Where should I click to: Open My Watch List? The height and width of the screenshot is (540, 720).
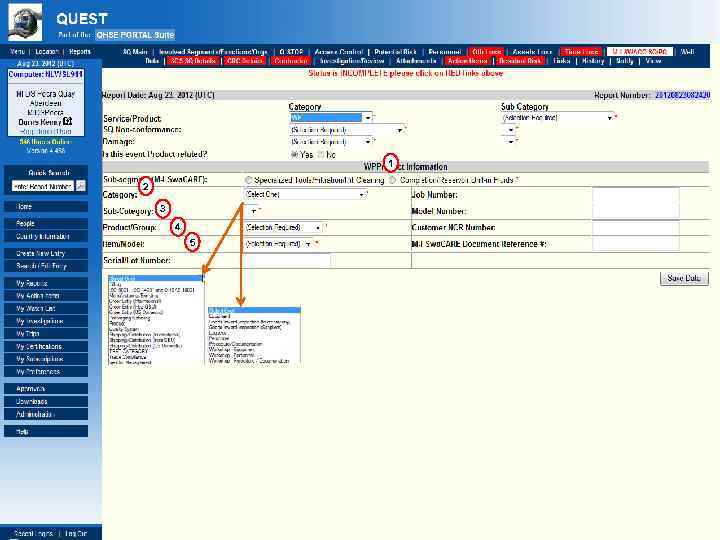[46, 309]
